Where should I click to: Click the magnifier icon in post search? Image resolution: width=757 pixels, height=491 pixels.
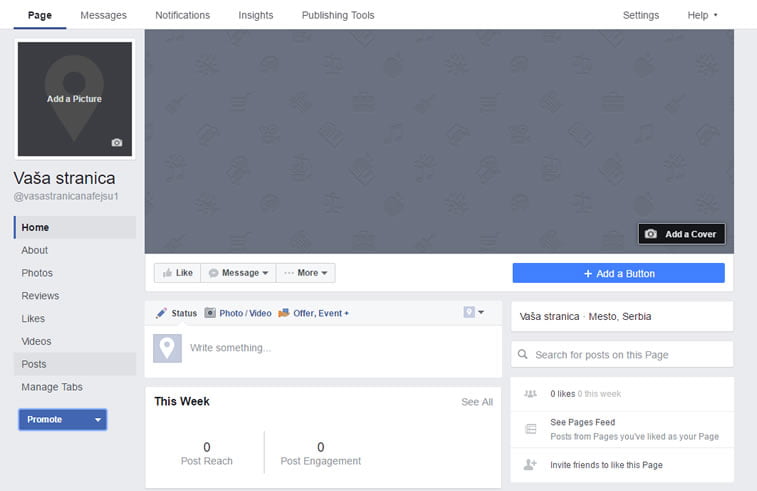(523, 354)
